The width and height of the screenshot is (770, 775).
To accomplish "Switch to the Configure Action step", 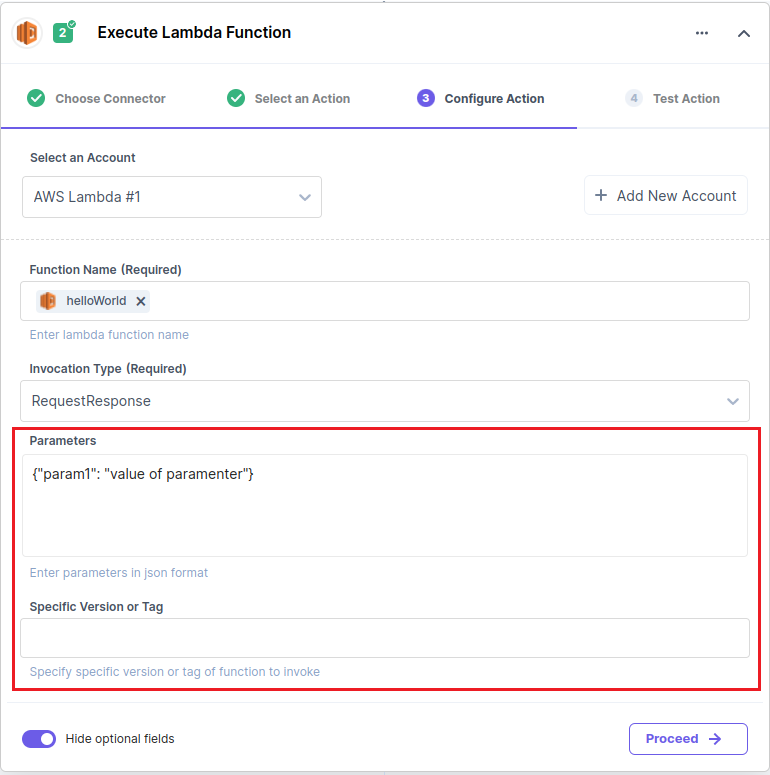I will coord(481,98).
